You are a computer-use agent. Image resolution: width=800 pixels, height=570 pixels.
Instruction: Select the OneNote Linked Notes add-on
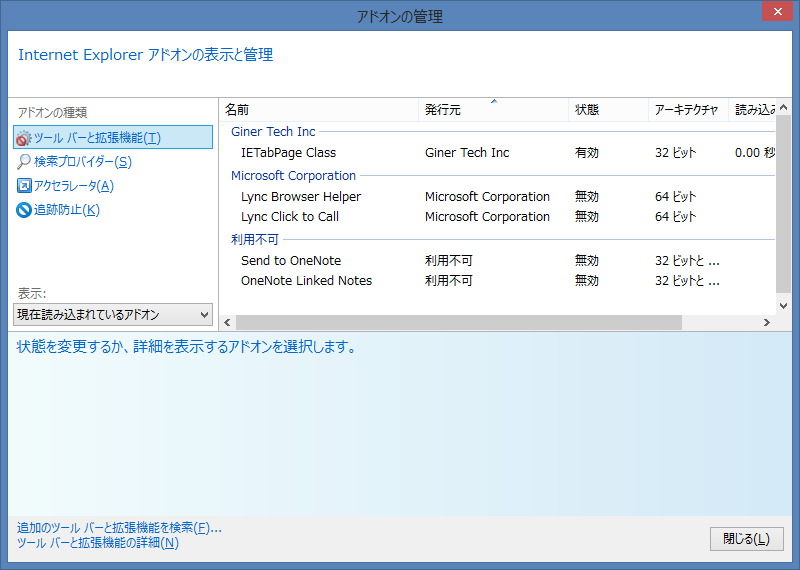point(307,280)
